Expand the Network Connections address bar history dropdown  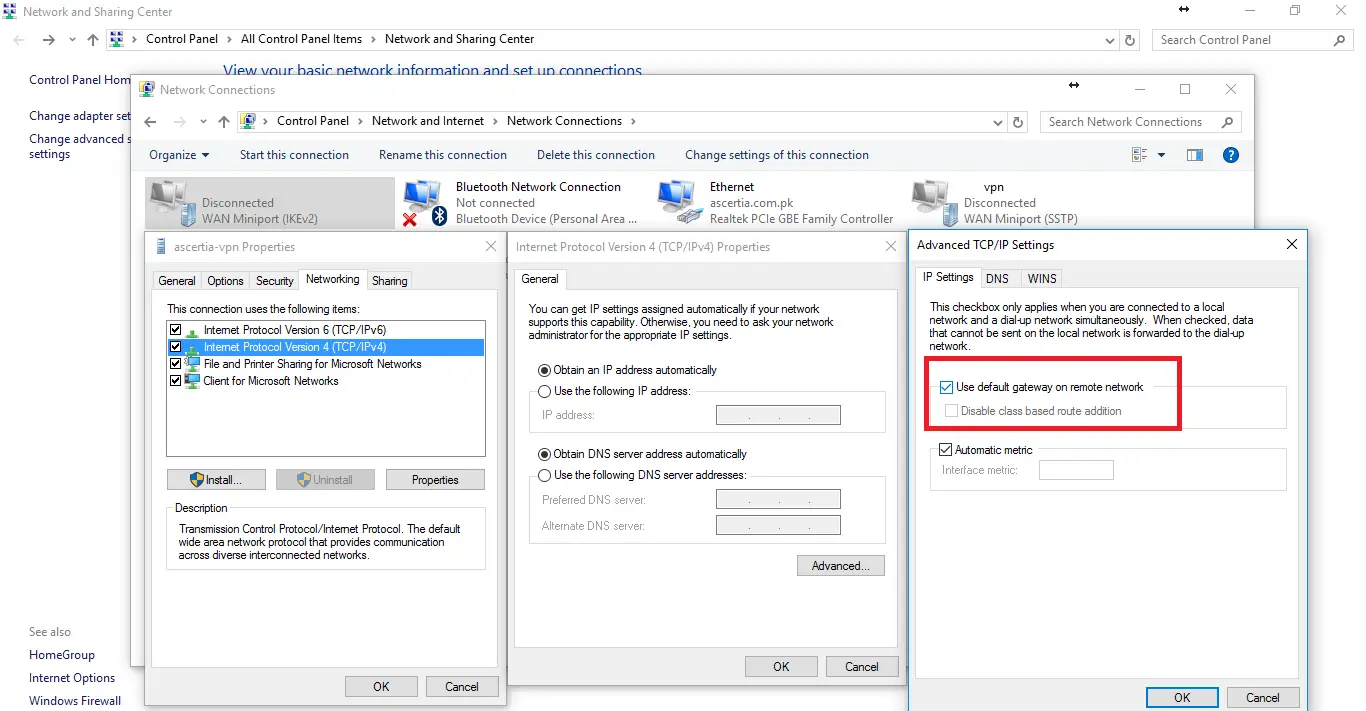[x=997, y=122]
